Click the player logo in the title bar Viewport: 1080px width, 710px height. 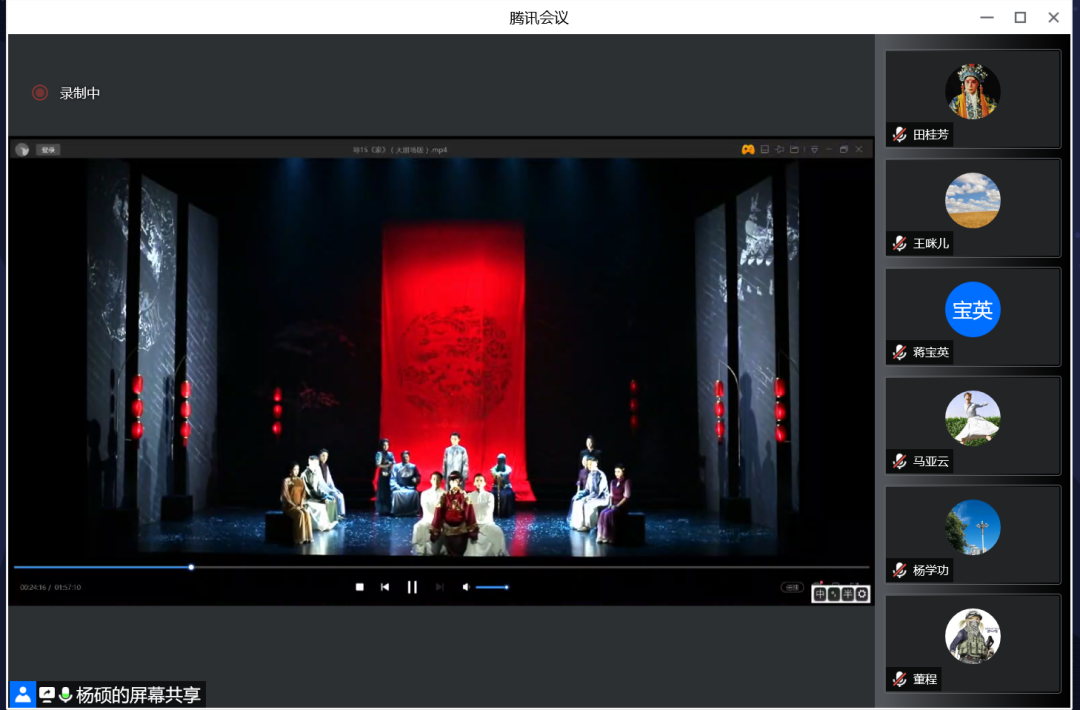point(22,149)
